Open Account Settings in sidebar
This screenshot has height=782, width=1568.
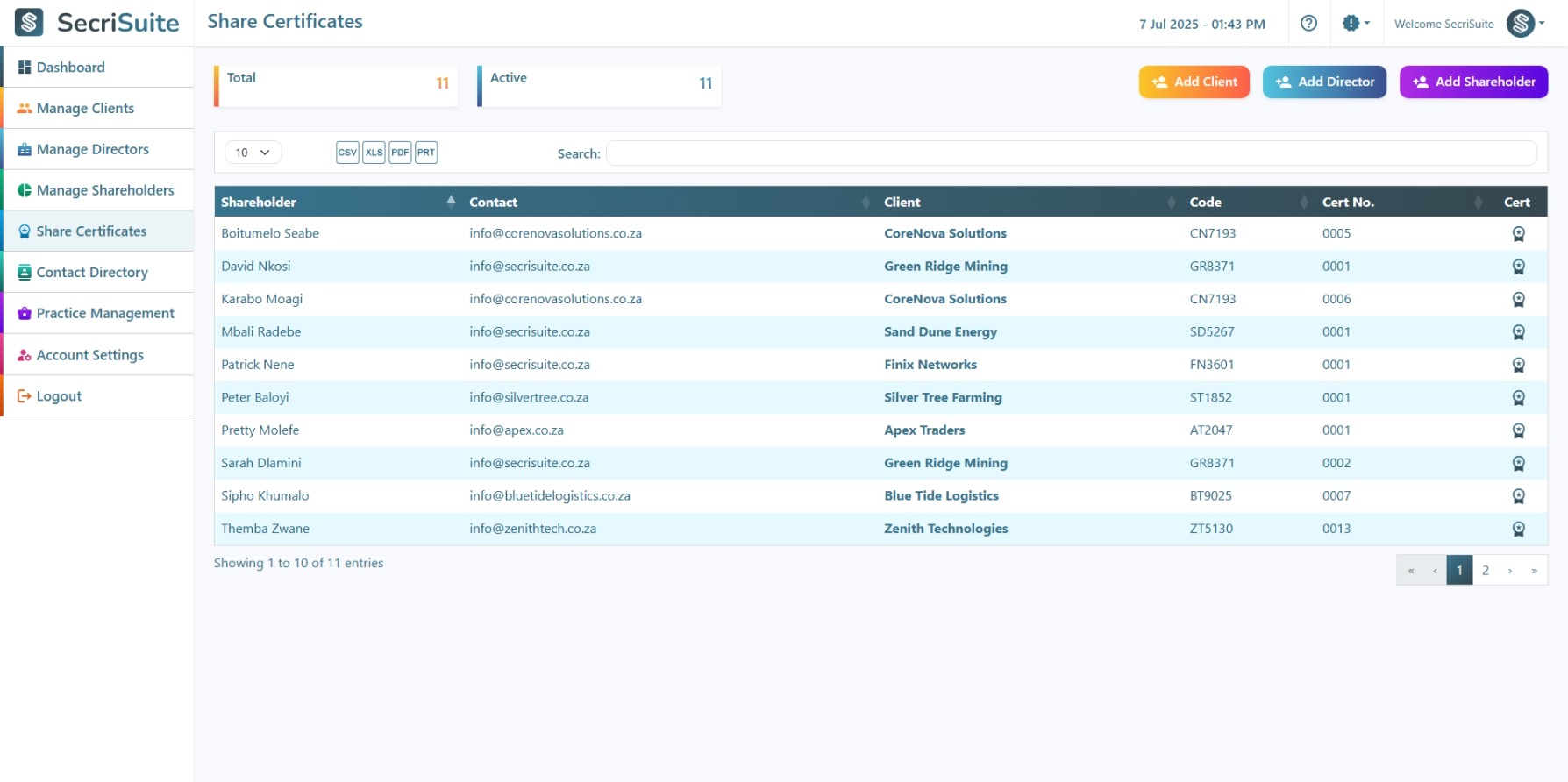97,355
